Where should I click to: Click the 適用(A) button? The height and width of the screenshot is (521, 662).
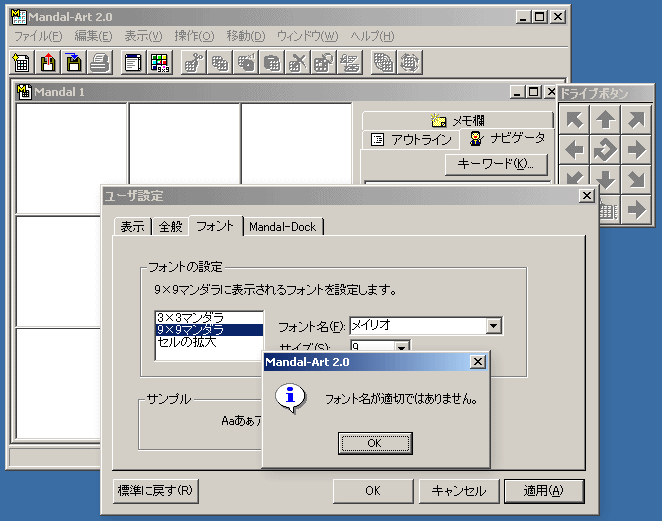(544, 491)
